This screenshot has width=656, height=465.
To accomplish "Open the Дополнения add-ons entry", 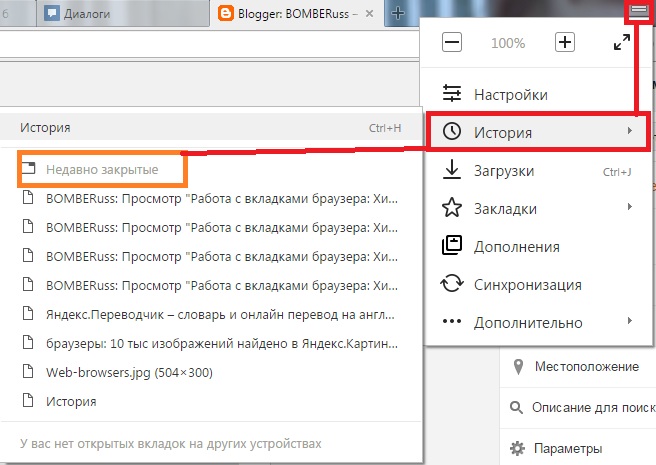I will point(538,247).
